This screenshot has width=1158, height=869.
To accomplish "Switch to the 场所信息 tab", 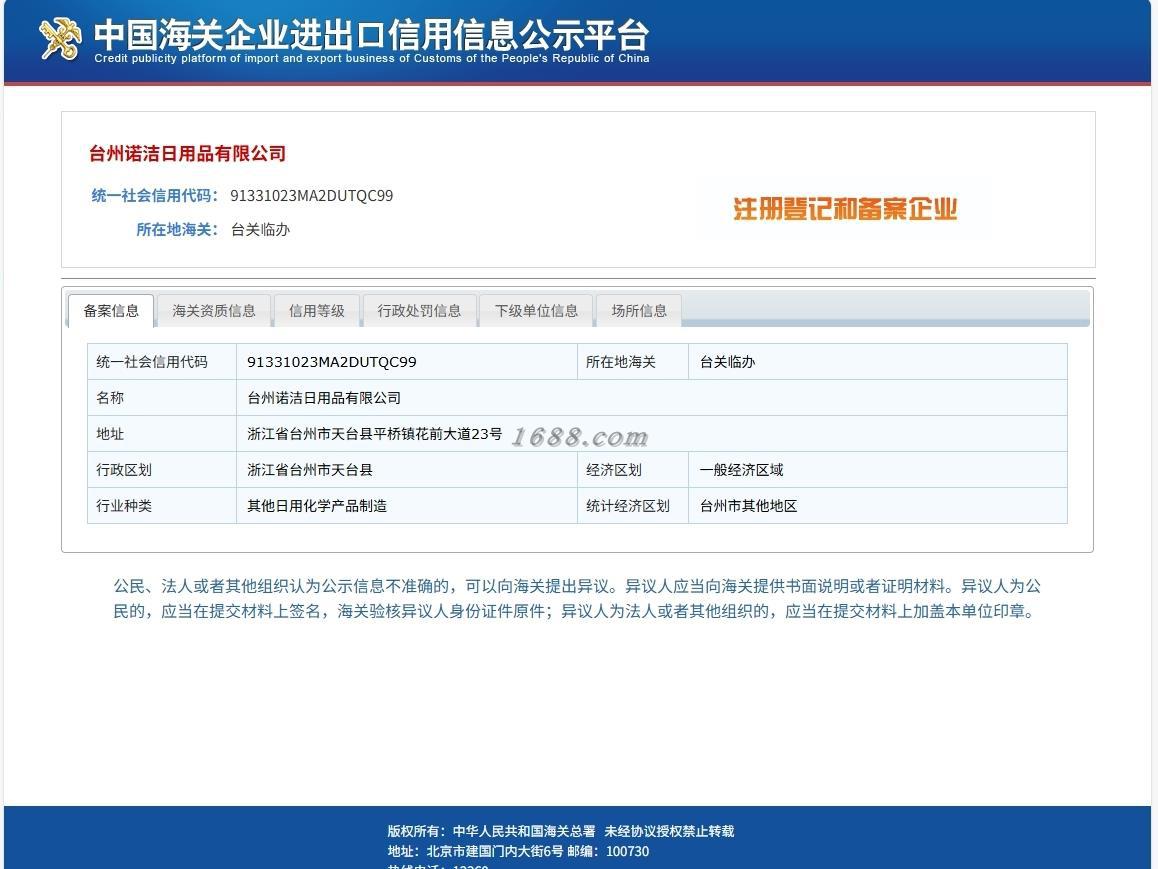I will pos(639,311).
